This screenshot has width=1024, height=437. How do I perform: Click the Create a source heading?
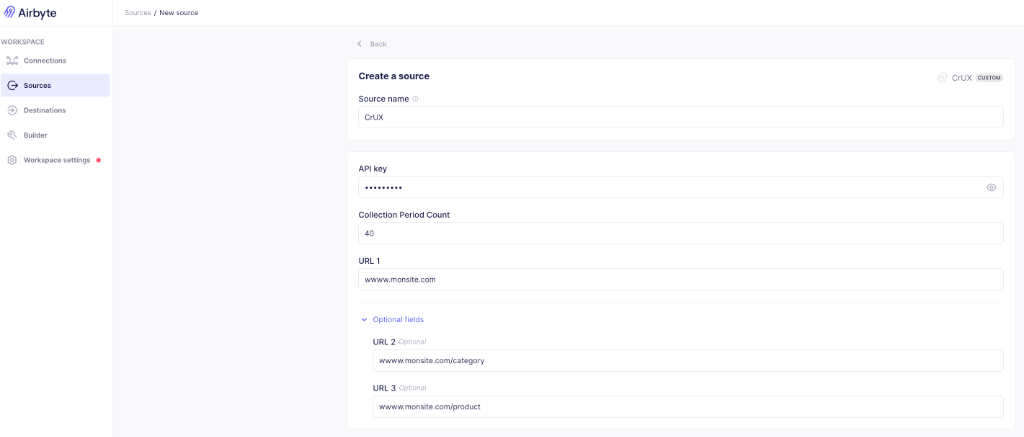click(394, 76)
